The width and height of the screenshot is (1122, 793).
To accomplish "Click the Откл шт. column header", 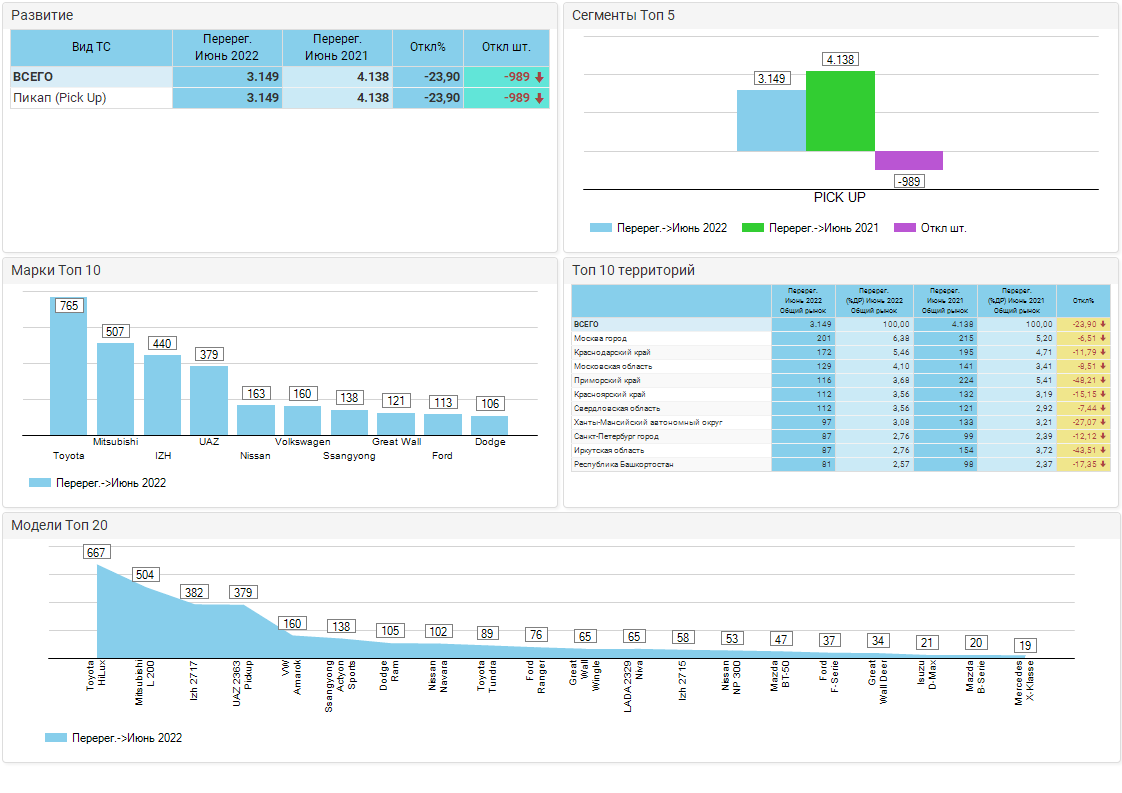I will pos(506,47).
